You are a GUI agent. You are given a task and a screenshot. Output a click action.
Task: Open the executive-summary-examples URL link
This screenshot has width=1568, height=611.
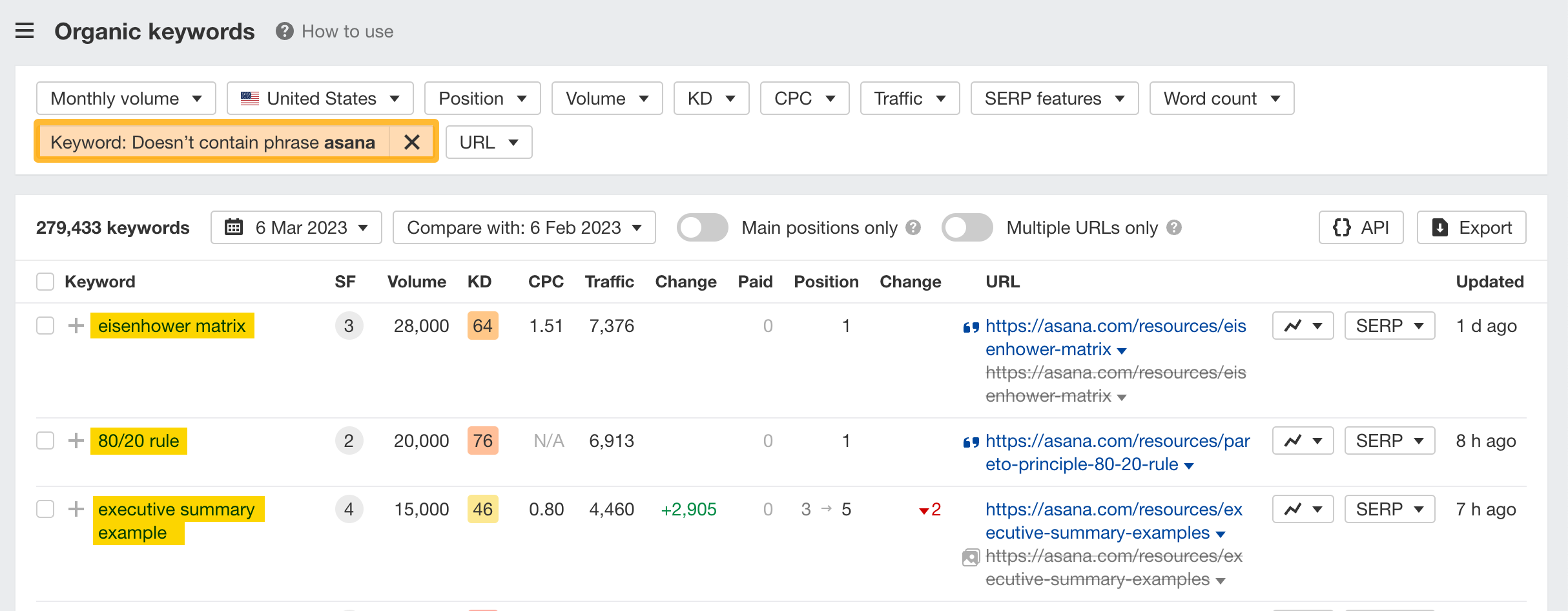click(x=1113, y=521)
